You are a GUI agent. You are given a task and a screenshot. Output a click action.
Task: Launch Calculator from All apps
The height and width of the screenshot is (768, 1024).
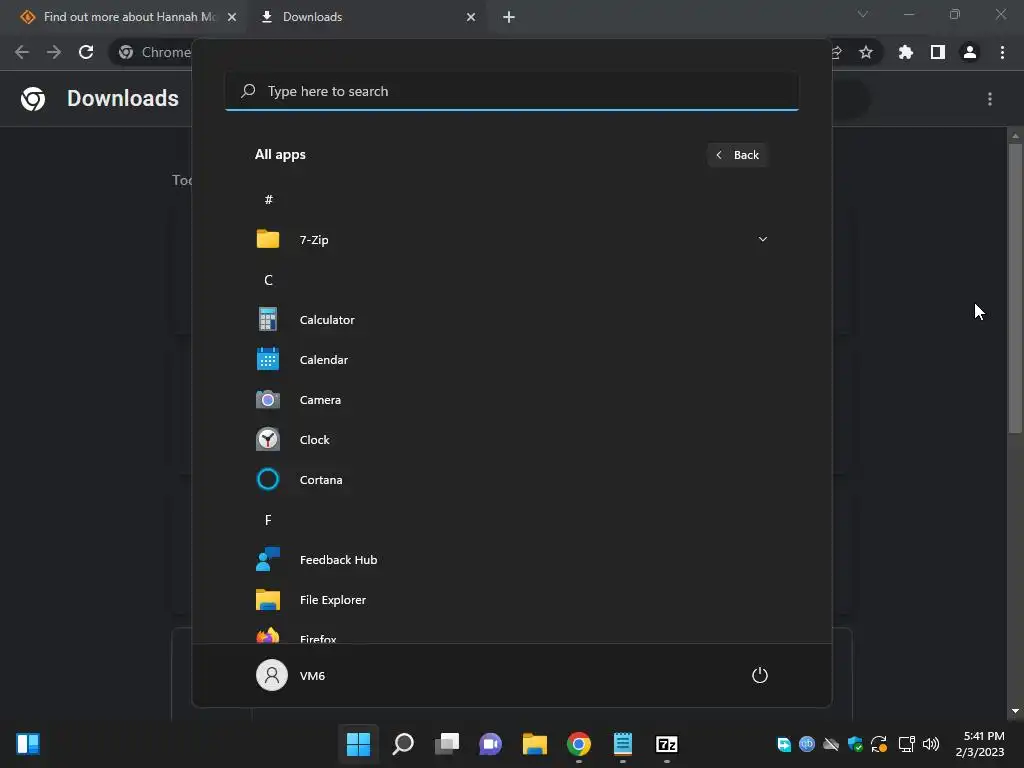(511, 320)
